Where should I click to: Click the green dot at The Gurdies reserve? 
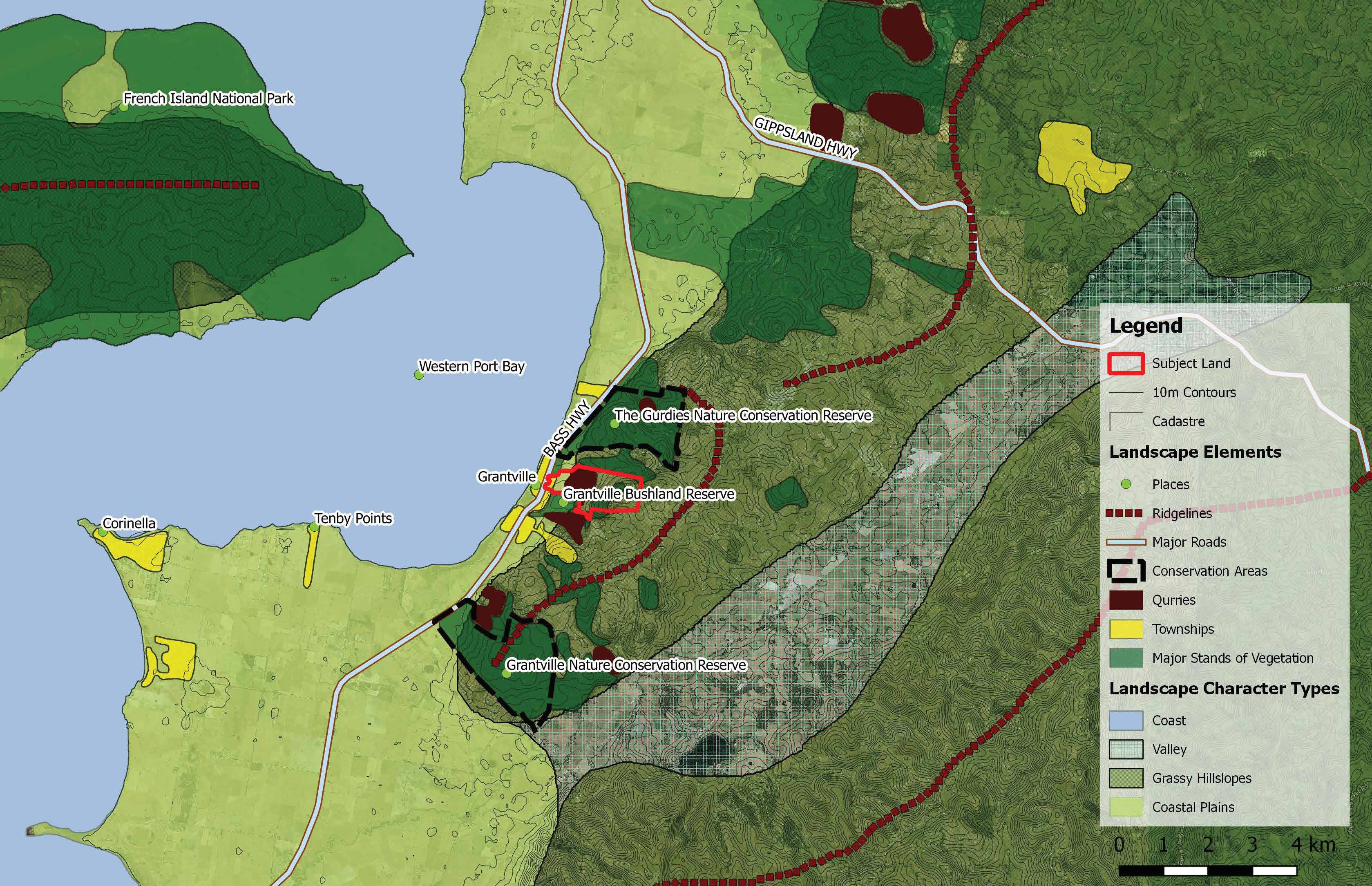pos(614,424)
